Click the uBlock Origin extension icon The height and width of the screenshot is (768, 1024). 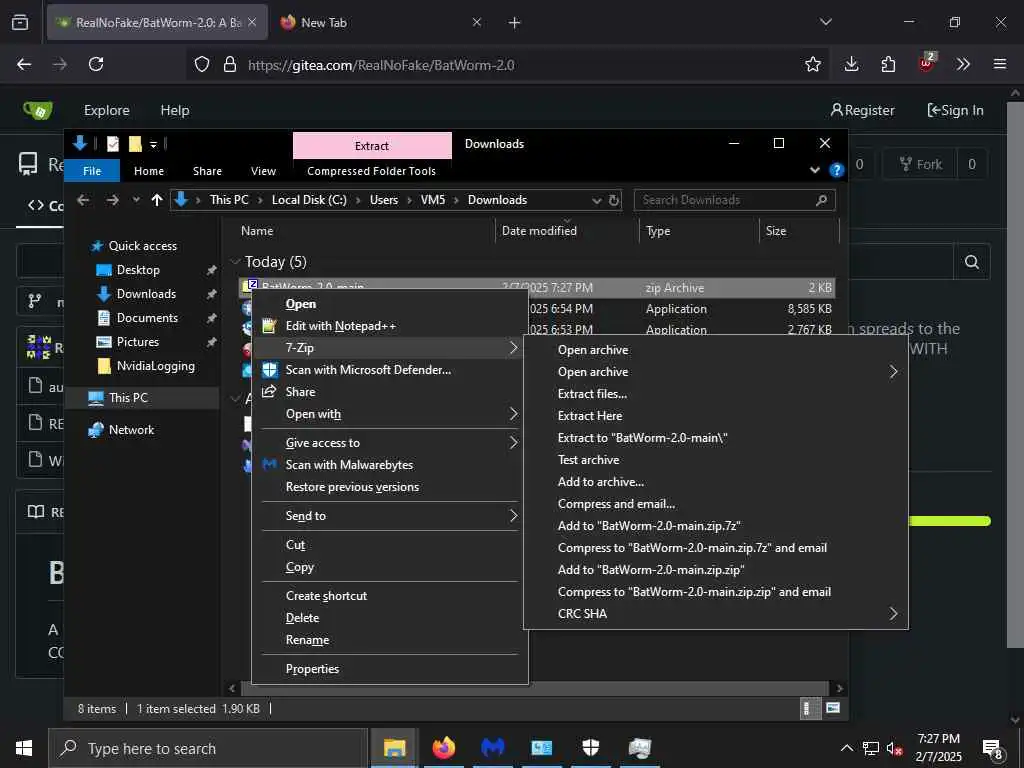927,63
